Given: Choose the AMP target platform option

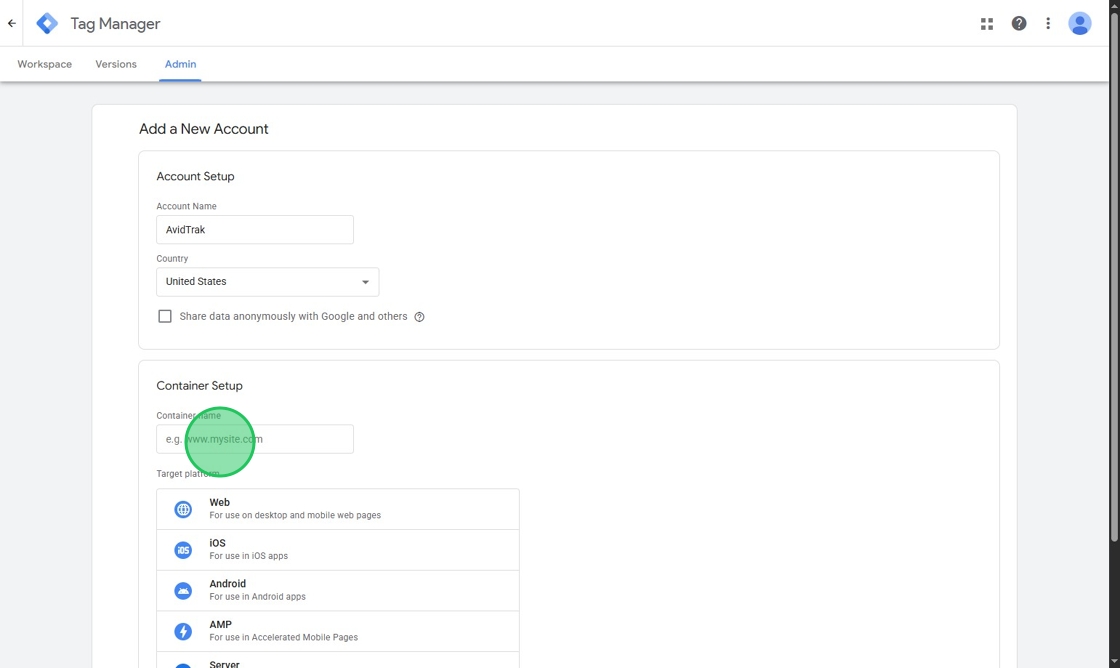Looking at the screenshot, I should (x=338, y=631).
